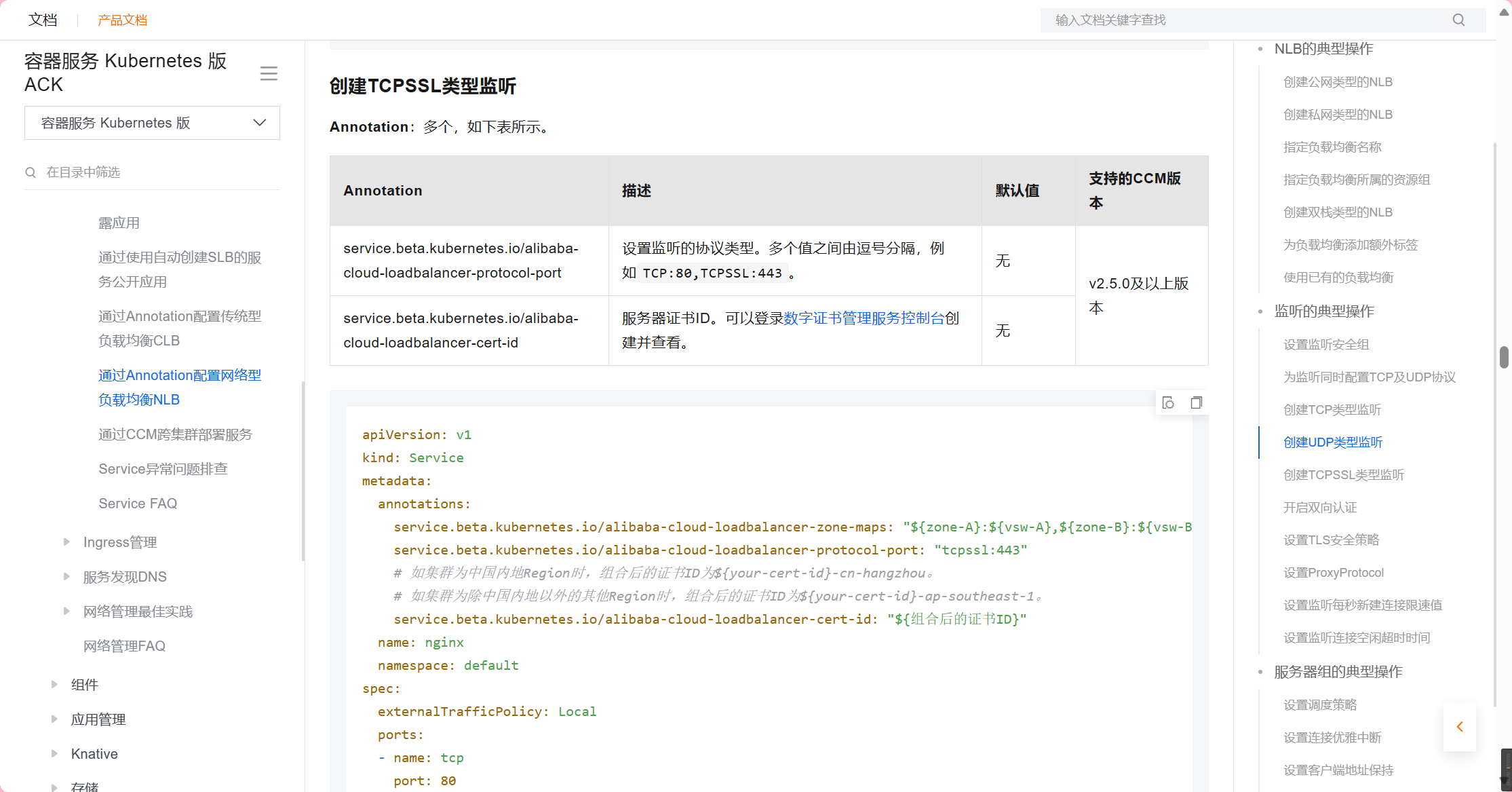Image resolution: width=1512 pixels, height=792 pixels.
Task: Open Service FAQ page
Action: [x=138, y=504]
